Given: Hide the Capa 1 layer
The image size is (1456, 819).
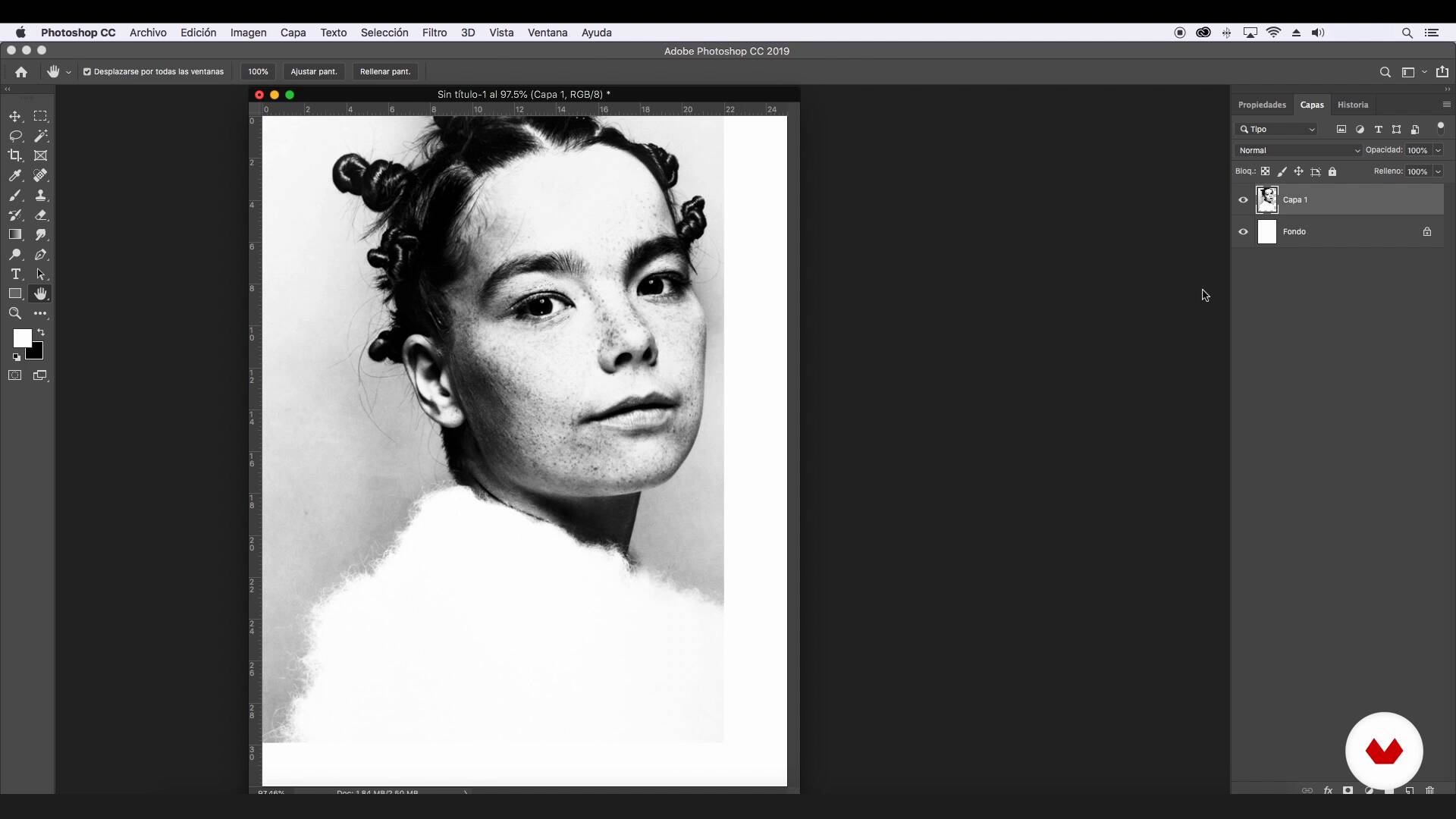Looking at the screenshot, I should pyautogui.click(x=1243, y=200).
